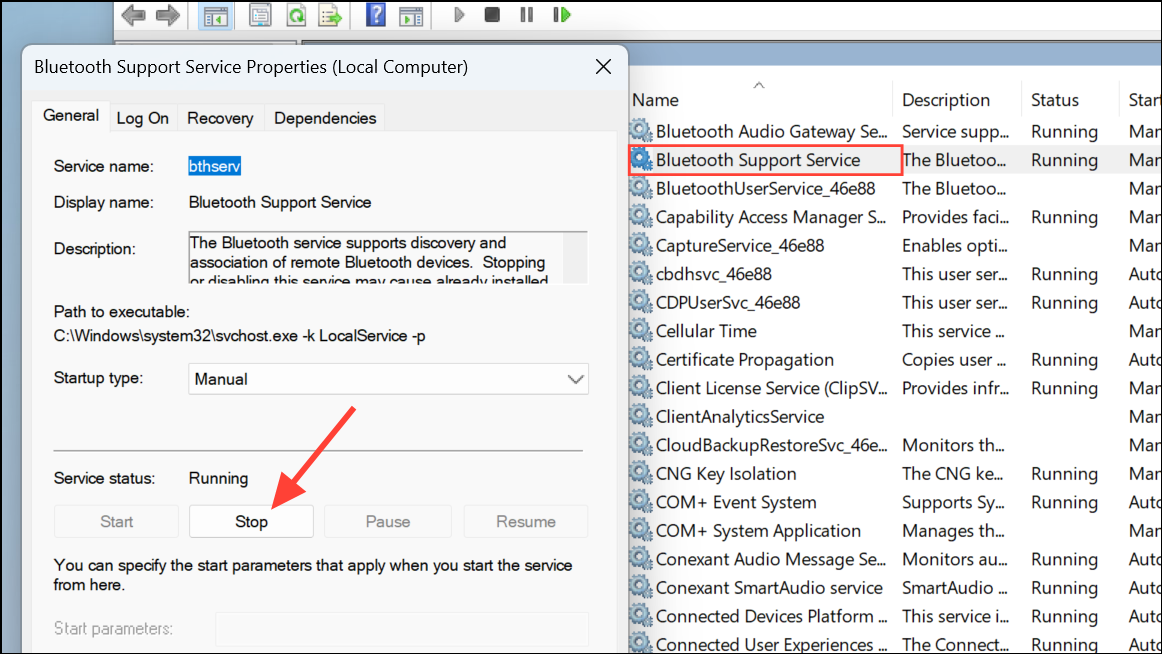This screenshot has height=654, width=1162.
Task: Open the Dependencies tab
Action: pos(325,119)
